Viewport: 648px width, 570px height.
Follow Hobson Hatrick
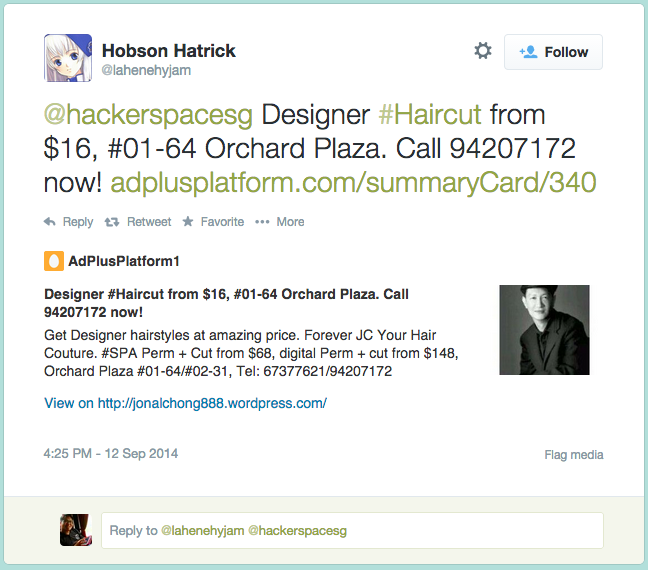[553, 52]
